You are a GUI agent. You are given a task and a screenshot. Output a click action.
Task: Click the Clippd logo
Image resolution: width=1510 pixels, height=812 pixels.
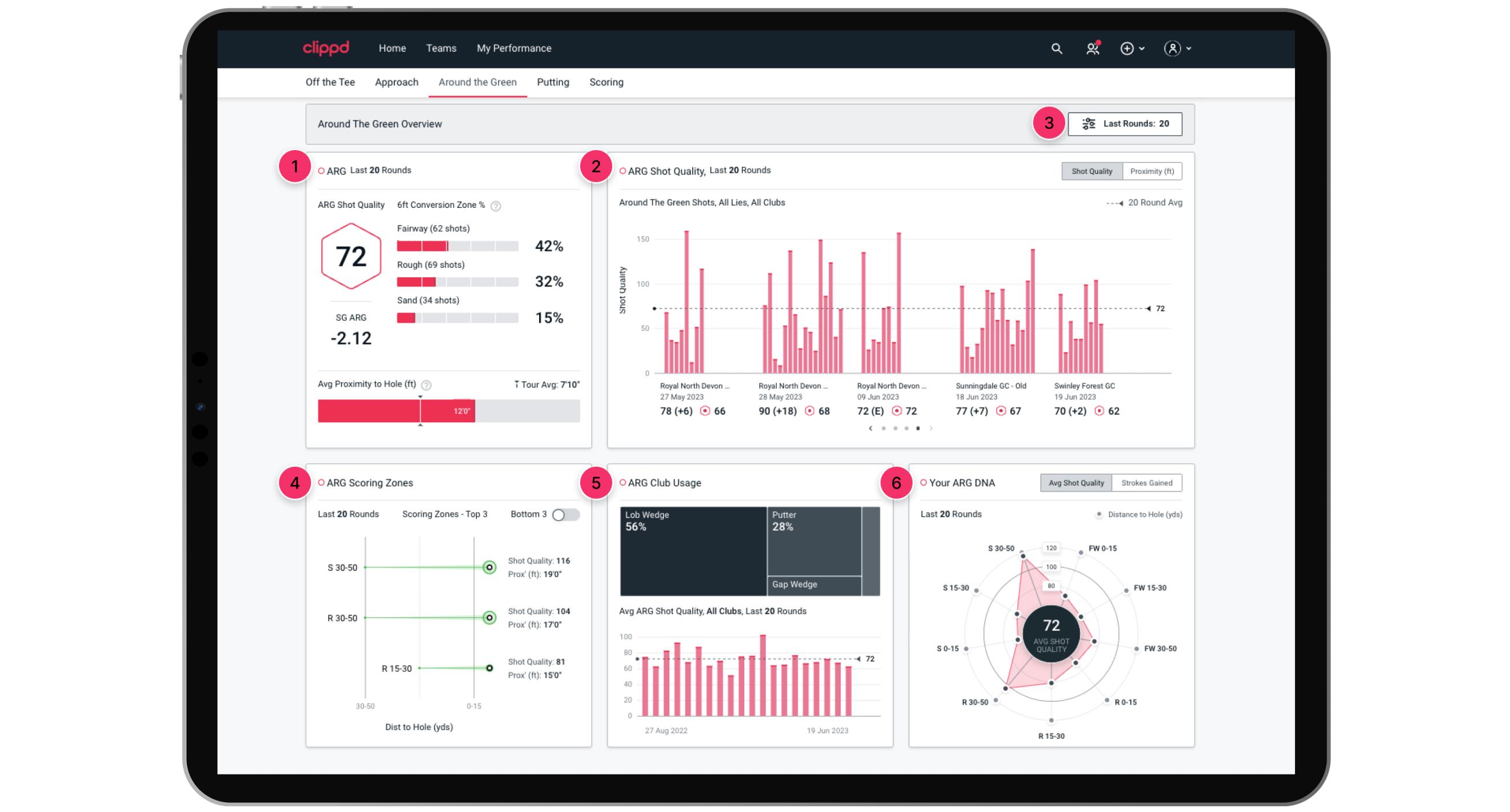coord(326,48)
